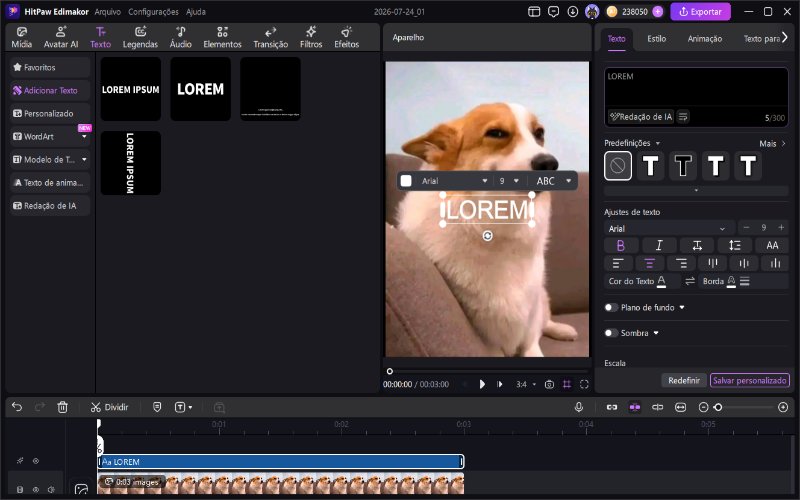
Task: Turn on the Sombra toggle
Action: coord(611,333)
